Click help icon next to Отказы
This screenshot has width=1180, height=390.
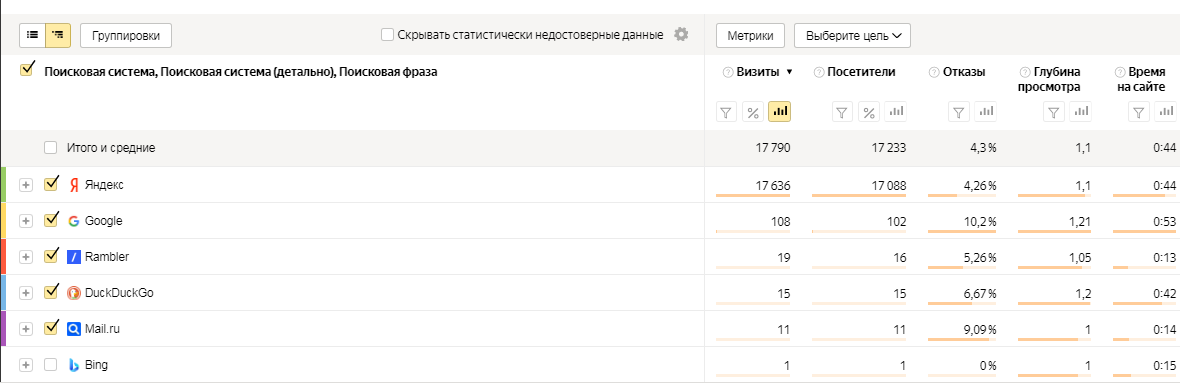(935, 72)
